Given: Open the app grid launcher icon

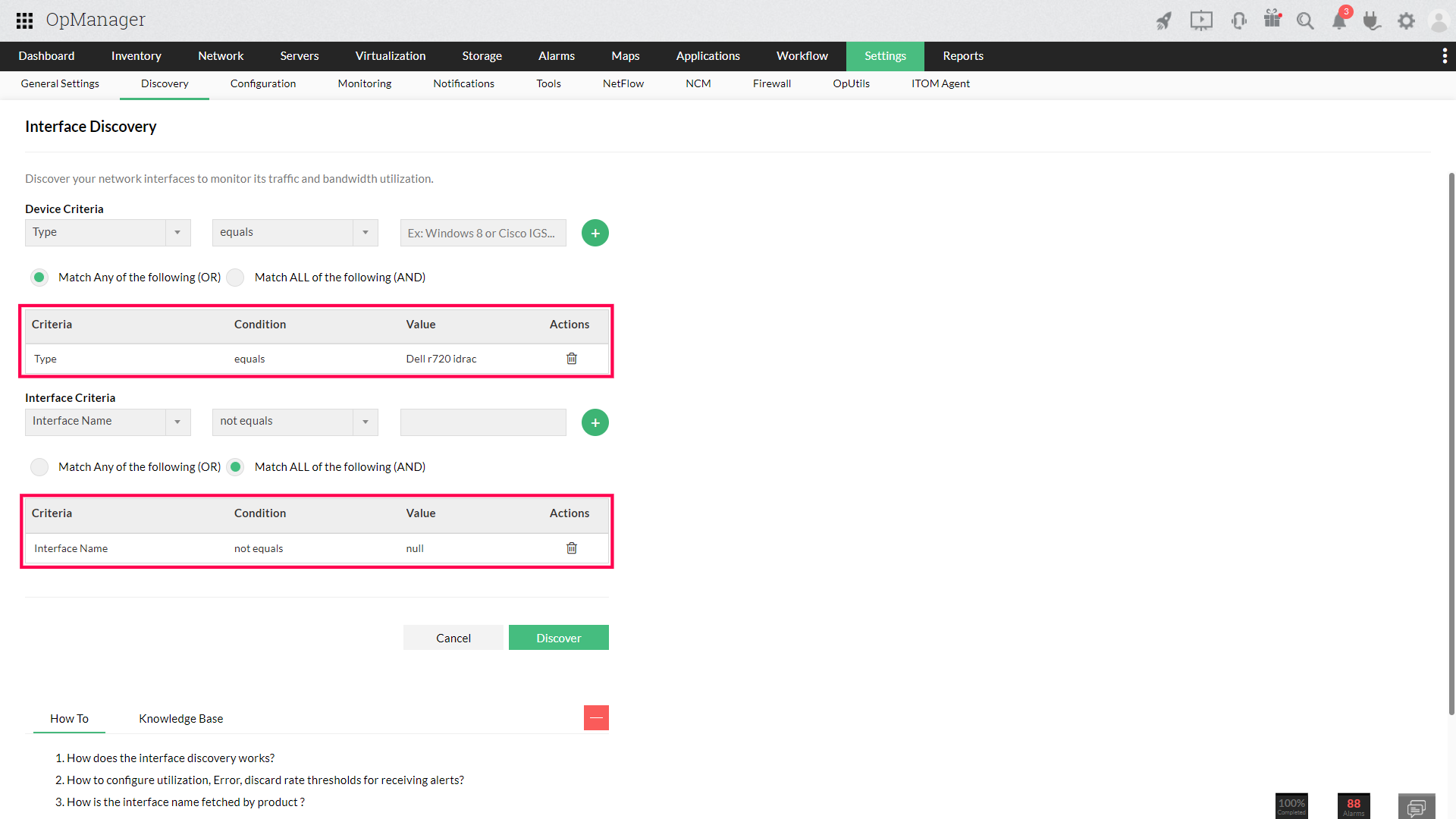Looking at the screenshot, I should pos(24,20).
